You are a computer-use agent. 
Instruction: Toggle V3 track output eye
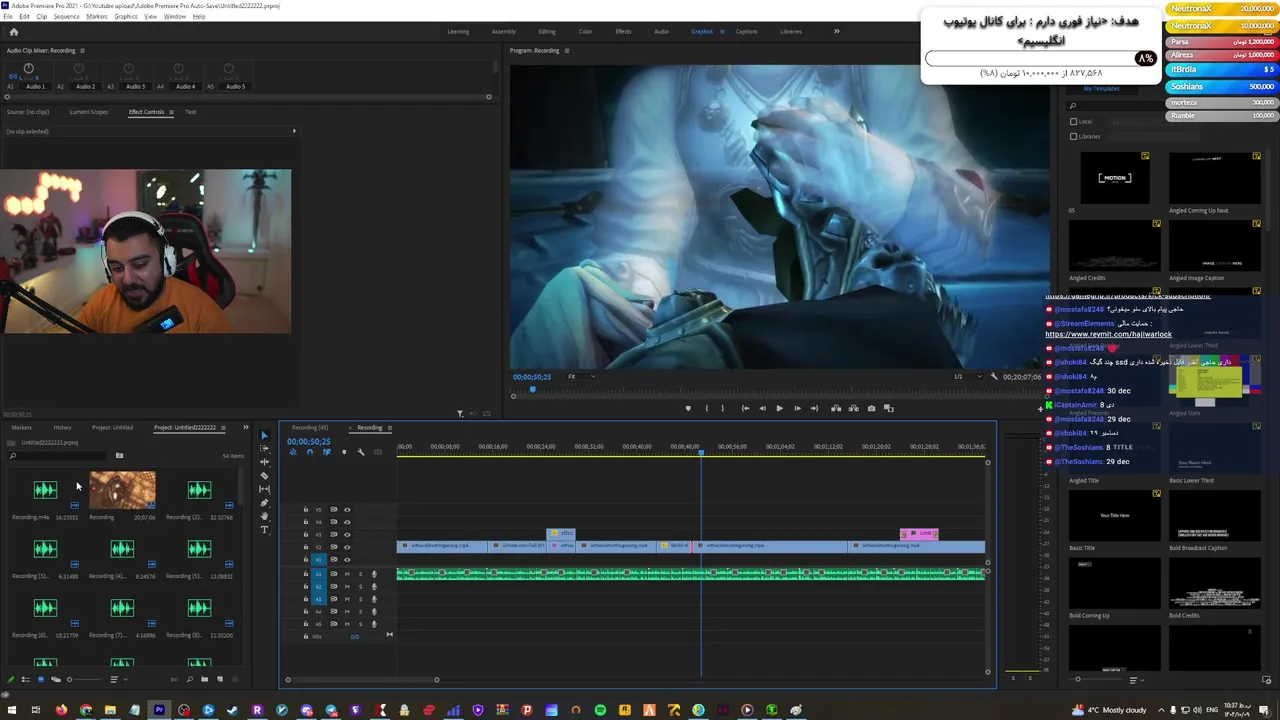[347, 534]
